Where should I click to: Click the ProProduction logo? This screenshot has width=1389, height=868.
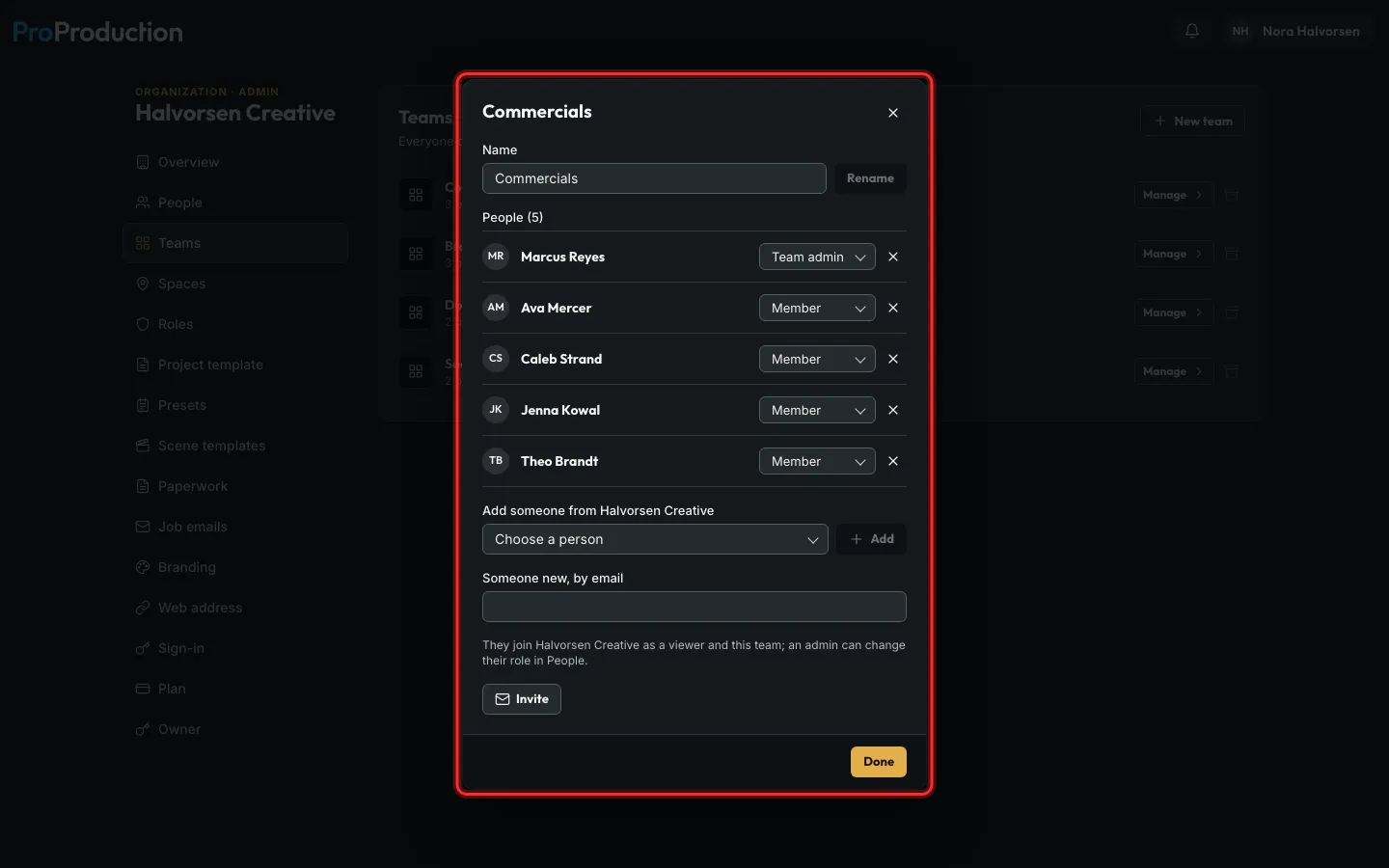(x=97, y=32)
